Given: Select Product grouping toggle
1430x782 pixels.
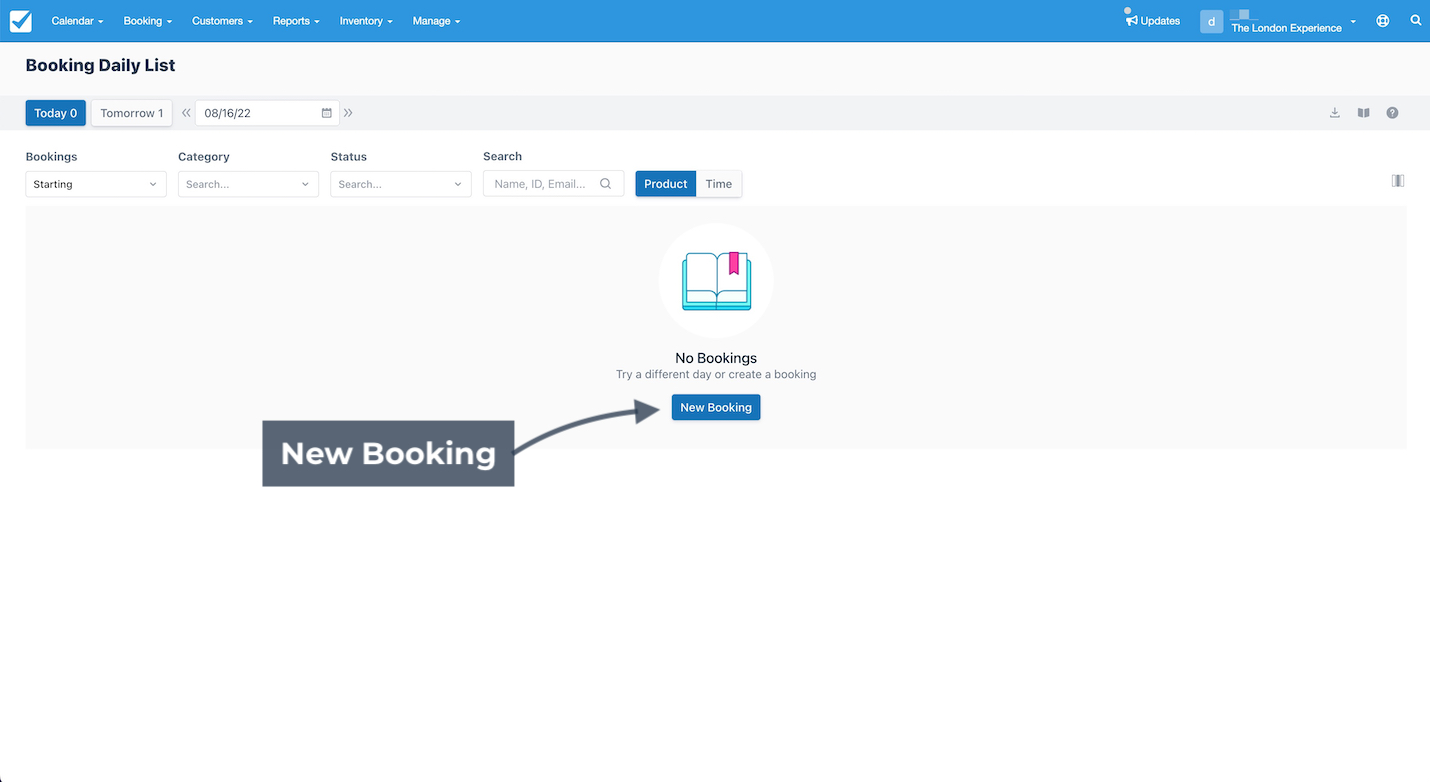Looking at the screenshot, I should point(666,184).
